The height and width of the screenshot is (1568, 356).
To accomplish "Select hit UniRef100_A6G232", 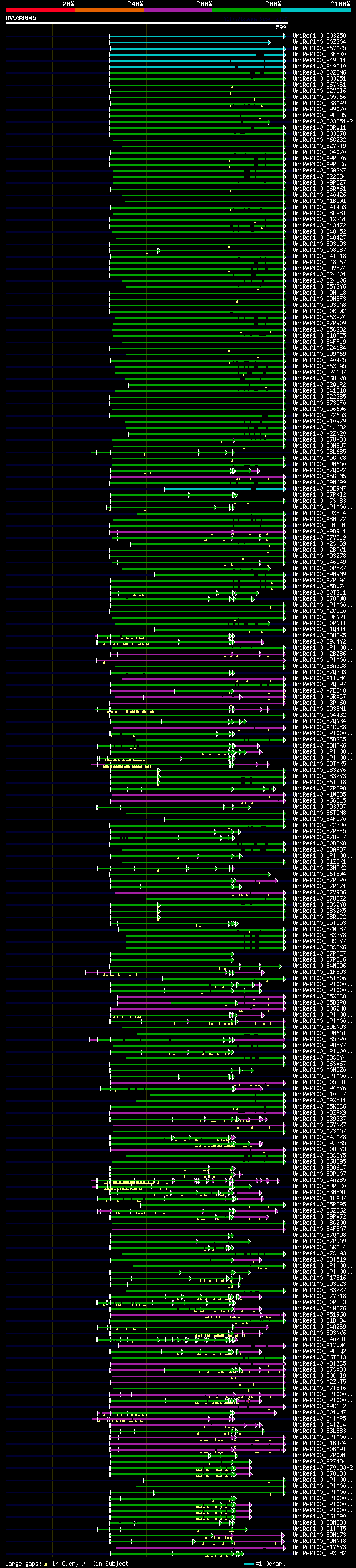I will pyautogui.click(x=319, y=140).
